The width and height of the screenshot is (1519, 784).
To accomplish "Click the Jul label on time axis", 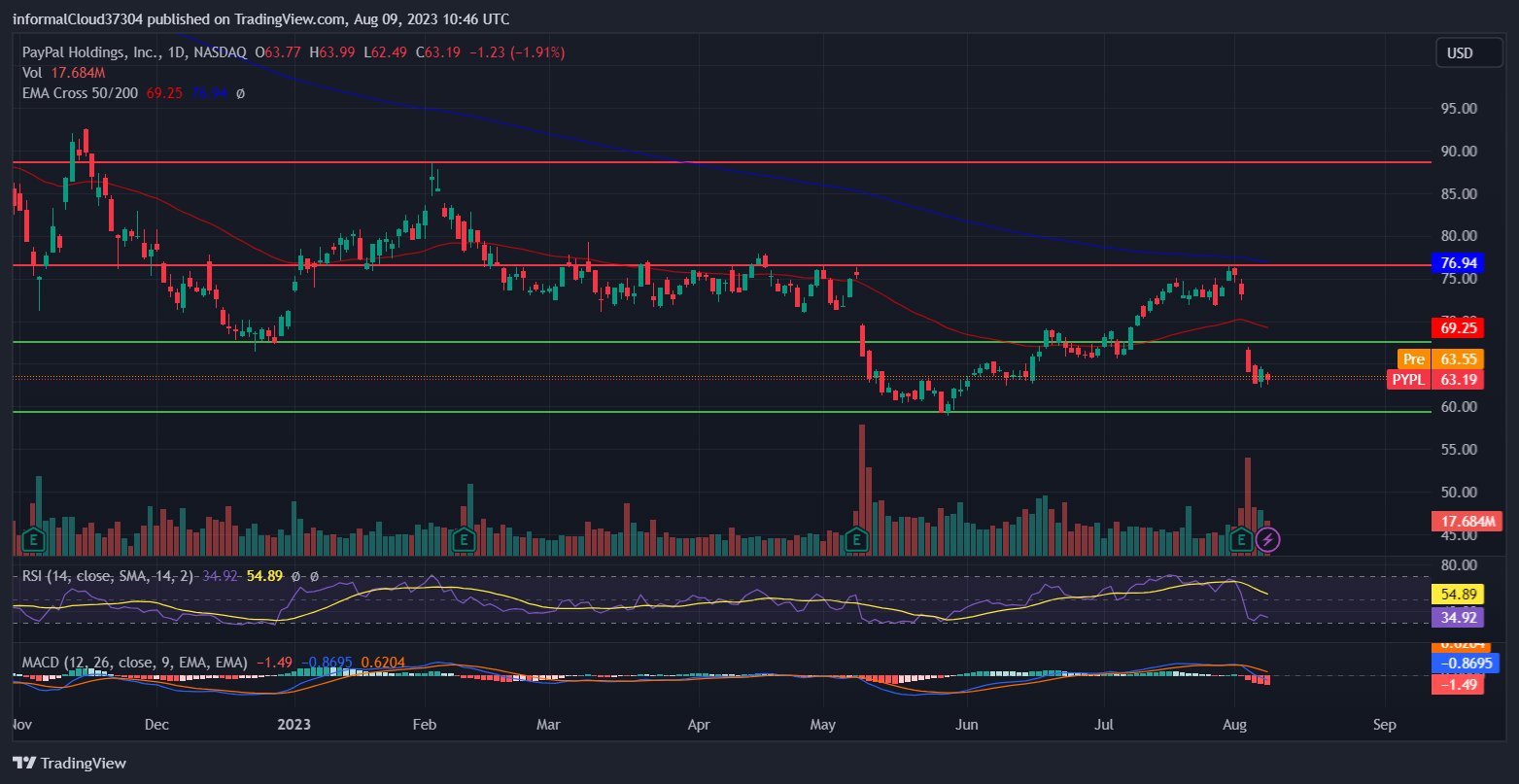I will pos(1103,725).
